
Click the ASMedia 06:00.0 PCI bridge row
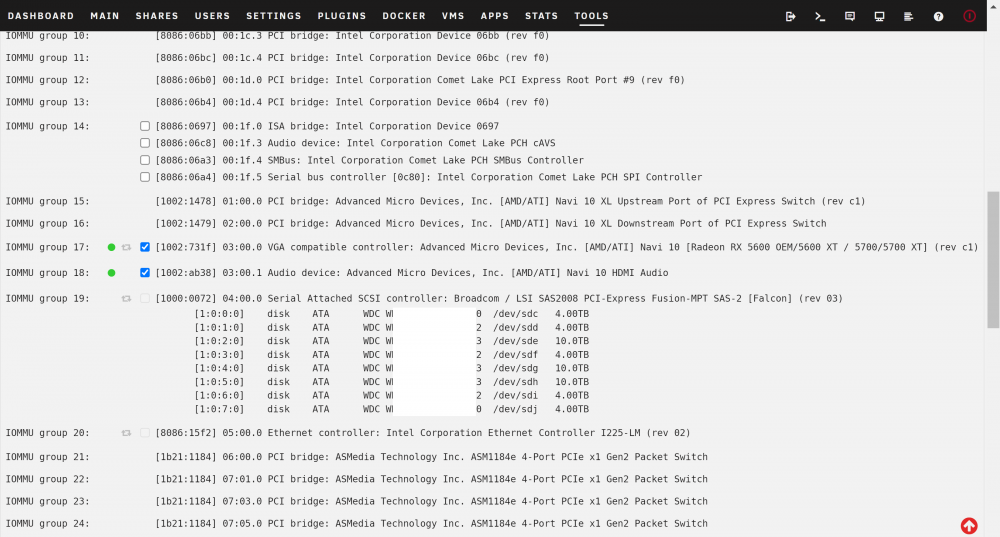click(x=431, y=457)
